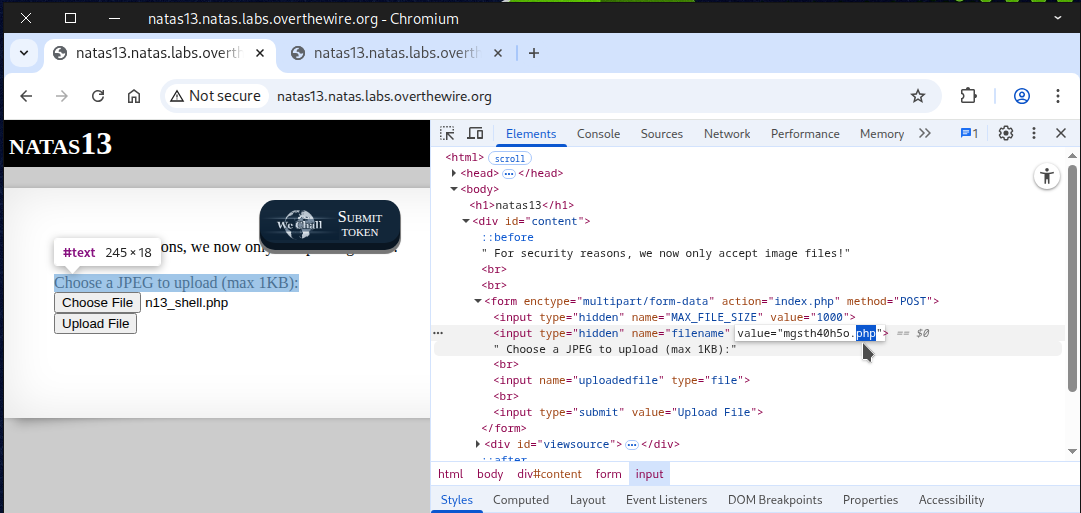Close the DevTools panel
1081x513 pixels.
point(1060,133)
